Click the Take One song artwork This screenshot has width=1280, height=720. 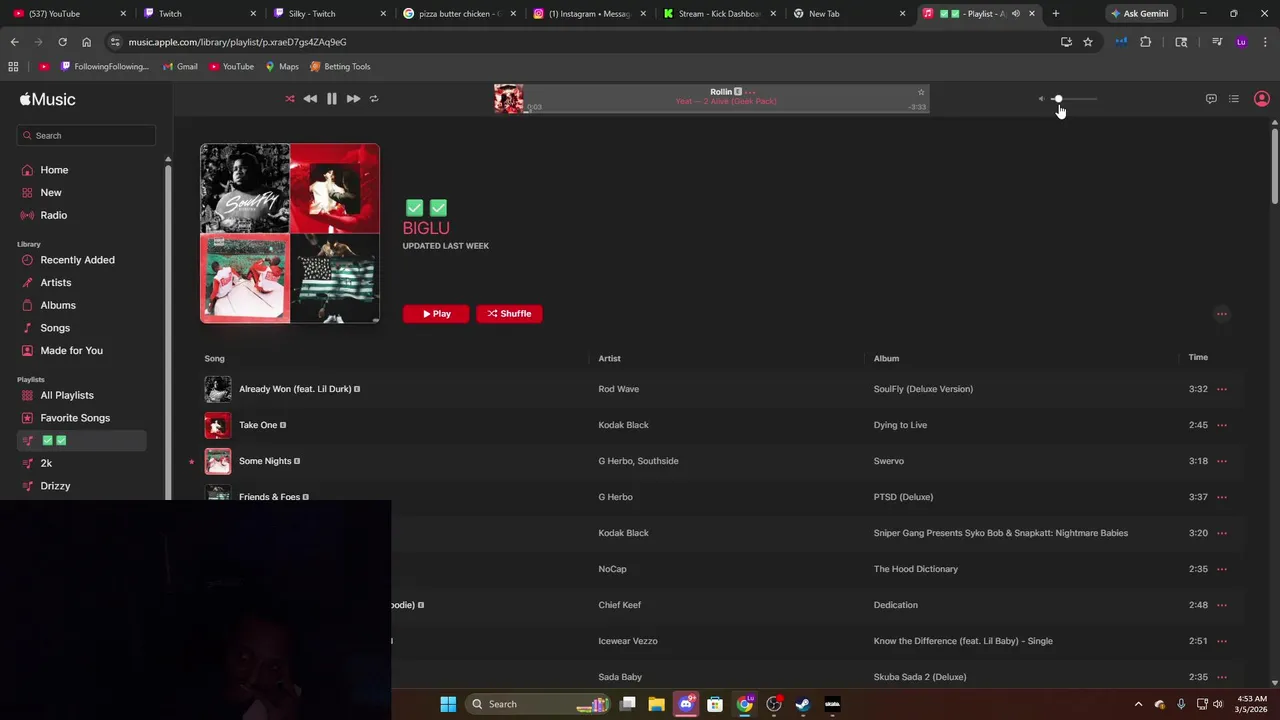[x=218, y=425]
